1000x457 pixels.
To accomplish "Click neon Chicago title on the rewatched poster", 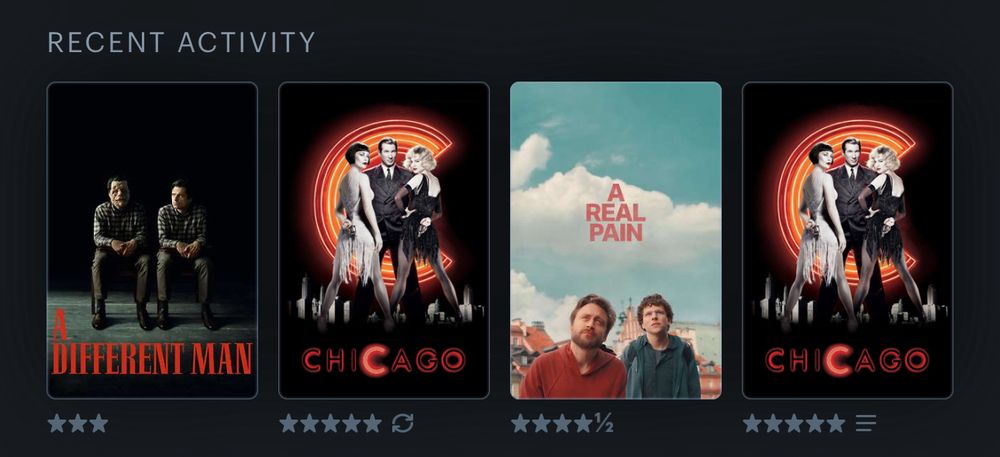I will (384, 360).
